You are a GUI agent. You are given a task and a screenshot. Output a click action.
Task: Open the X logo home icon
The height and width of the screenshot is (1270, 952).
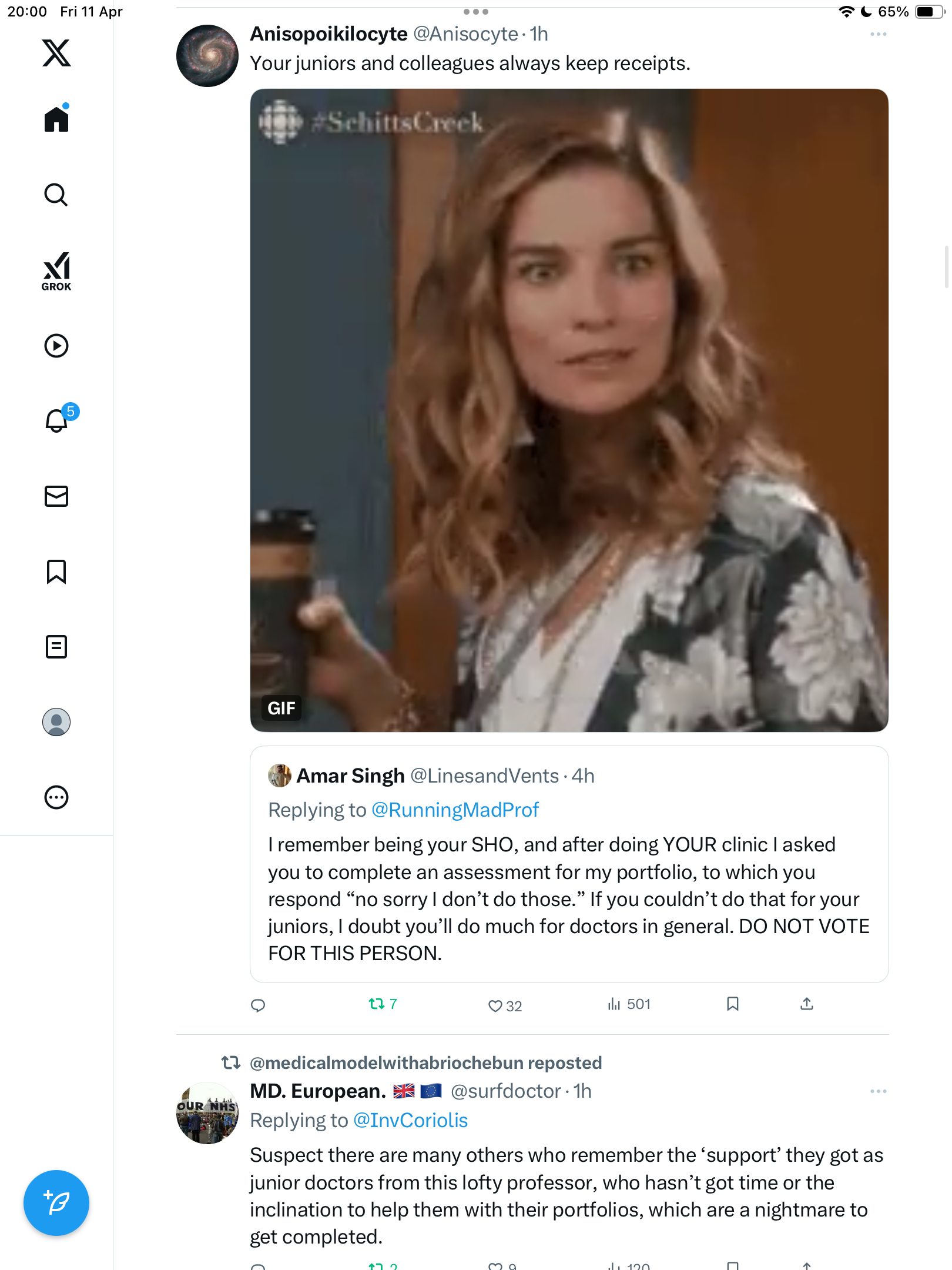tap(56, 53)
